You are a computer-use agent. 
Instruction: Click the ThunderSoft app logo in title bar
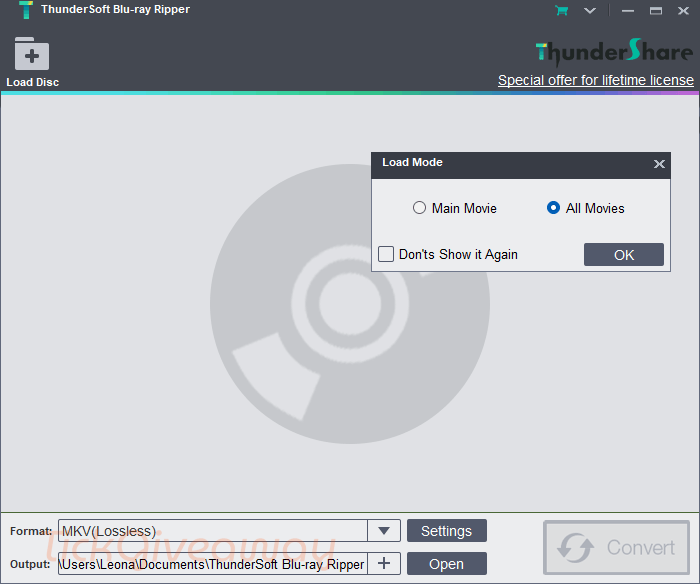(26, 10)
